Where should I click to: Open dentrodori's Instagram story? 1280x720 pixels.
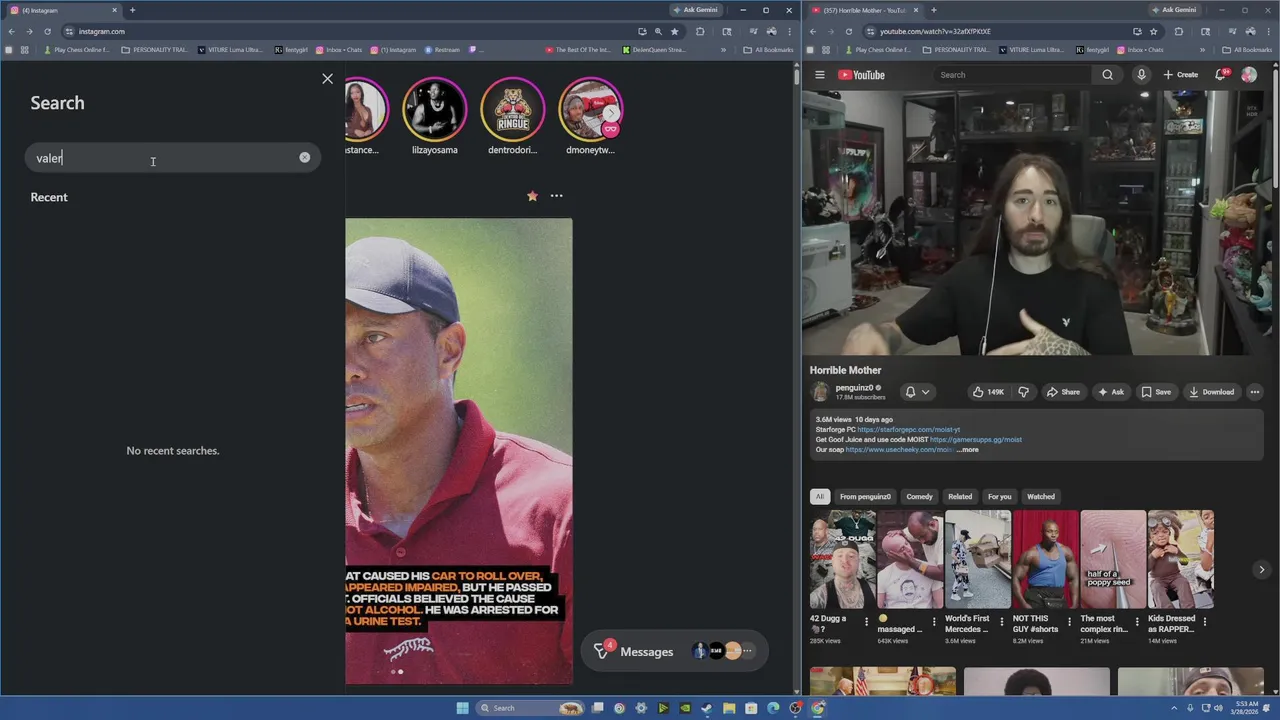click(512, 110)
